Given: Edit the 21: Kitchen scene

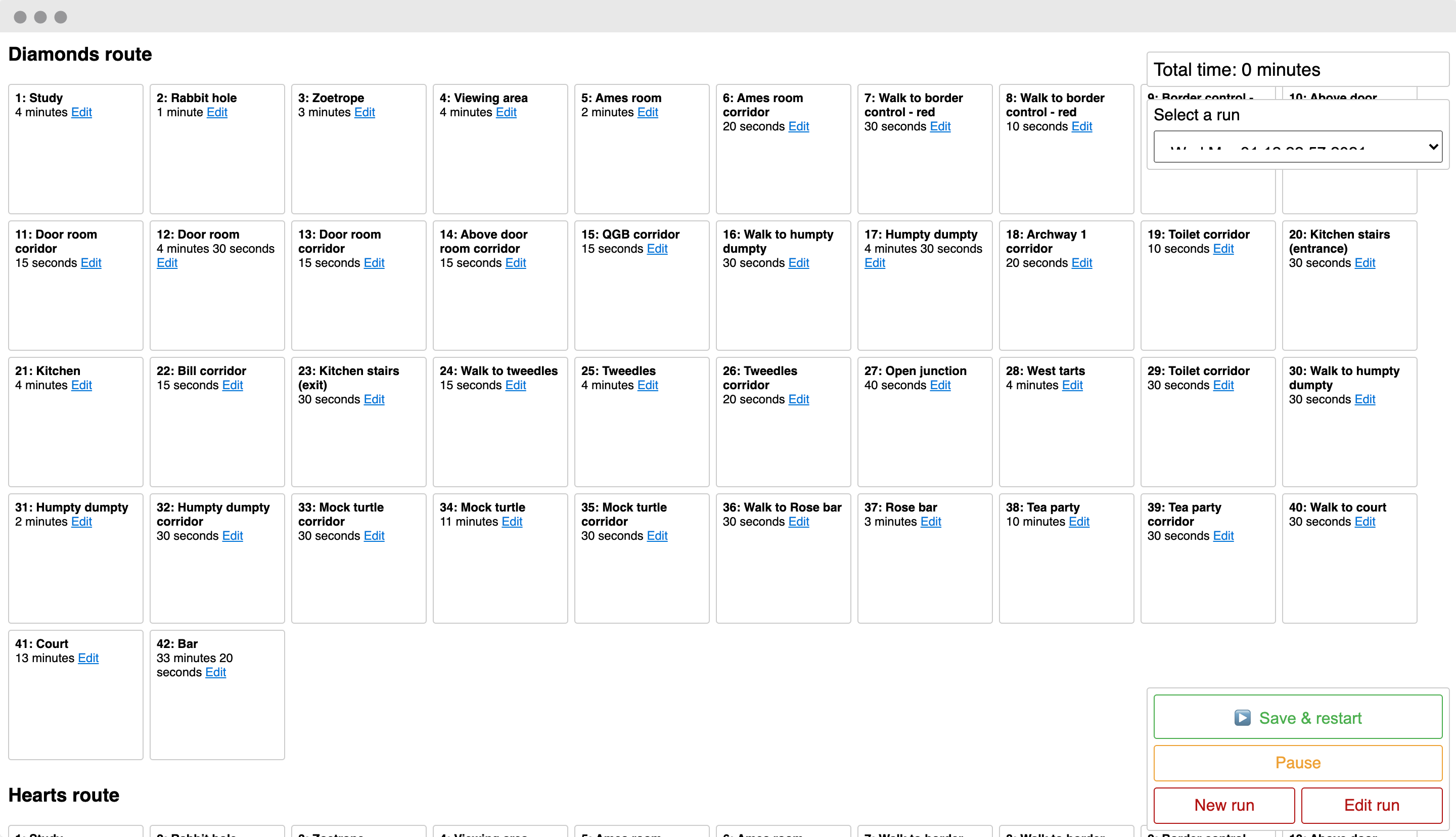Looking at the screenshot, I should click(x=81, y=385).
